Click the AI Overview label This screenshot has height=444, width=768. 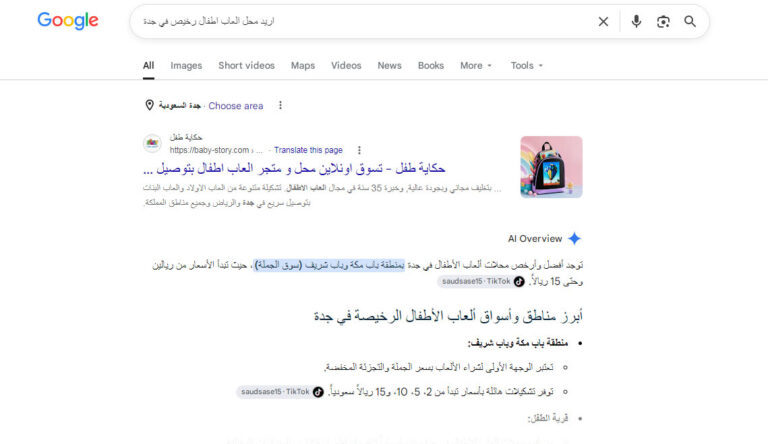pos(535,239)
